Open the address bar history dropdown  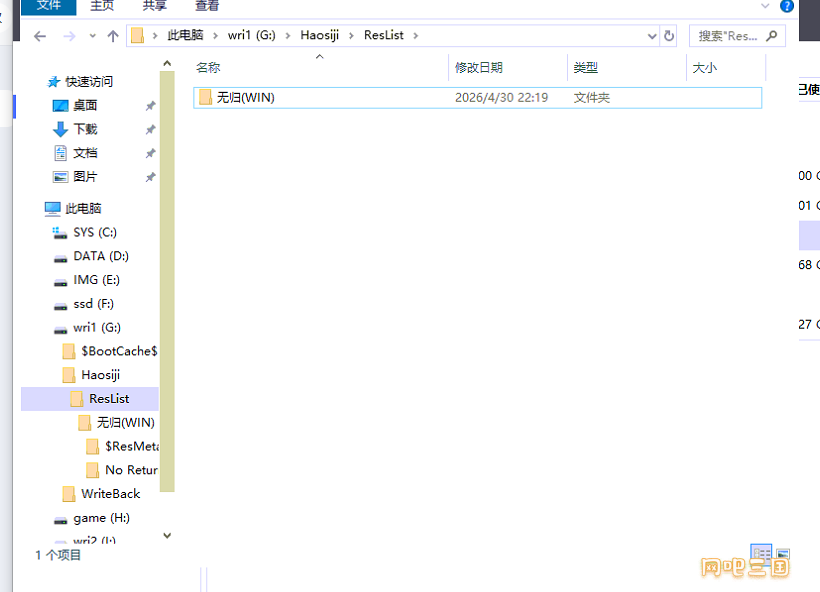(x=652, y=36)
